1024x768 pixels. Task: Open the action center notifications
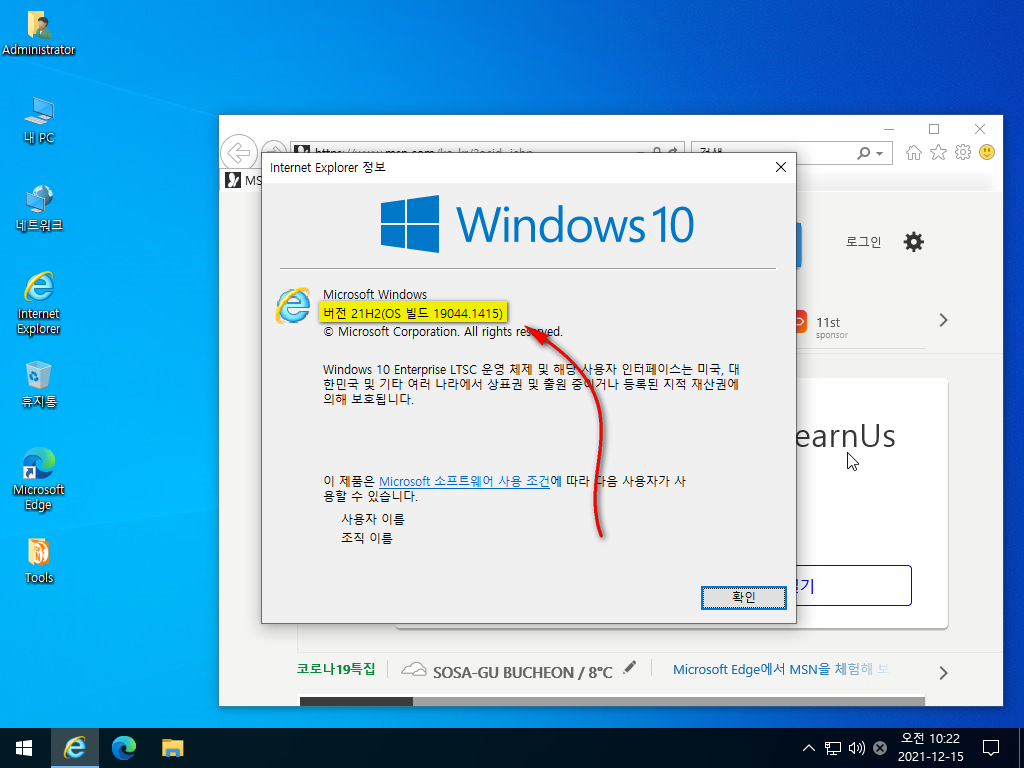[x=991, y=748]
